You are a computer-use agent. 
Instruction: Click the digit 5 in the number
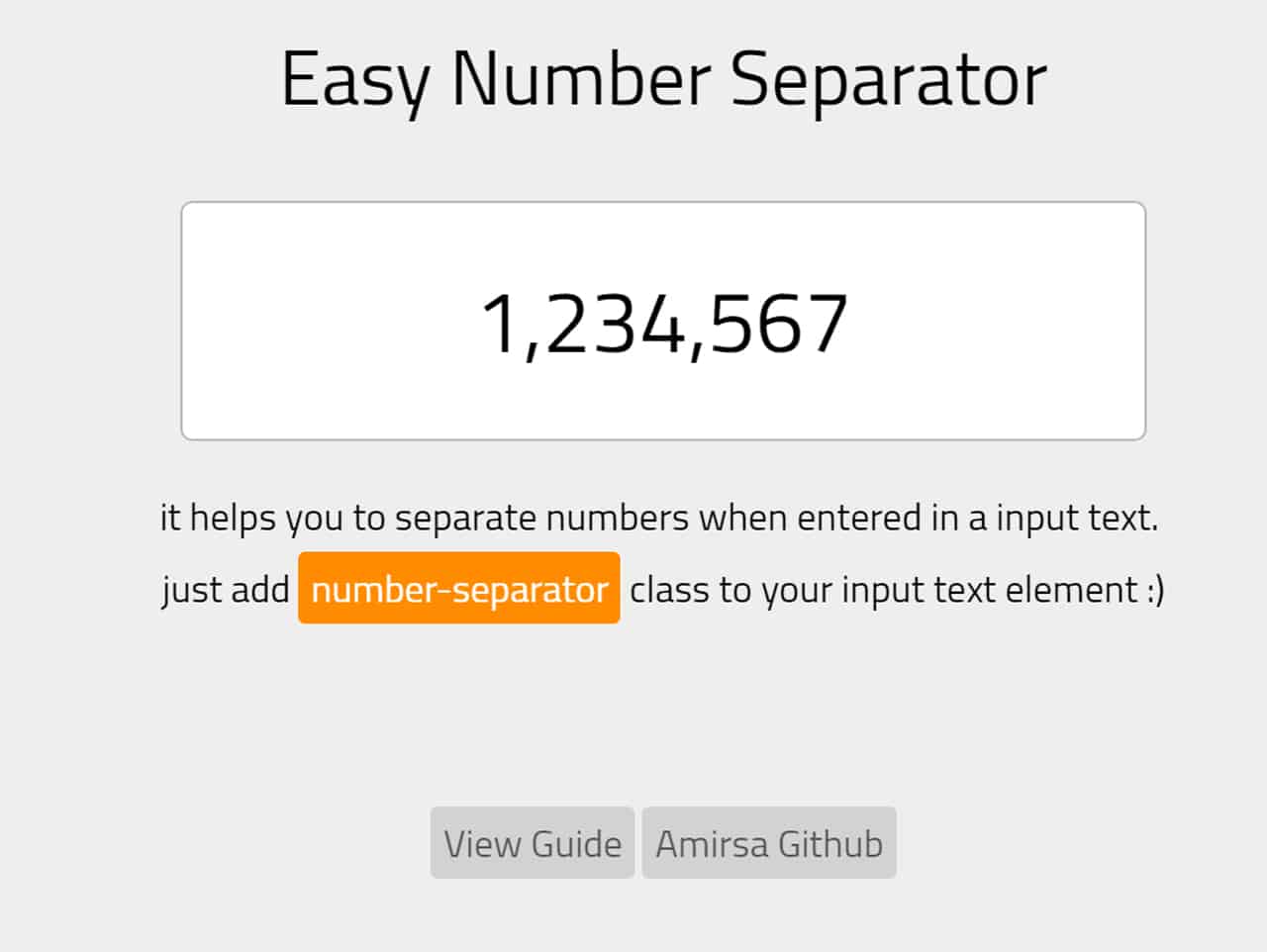[731, 324]
